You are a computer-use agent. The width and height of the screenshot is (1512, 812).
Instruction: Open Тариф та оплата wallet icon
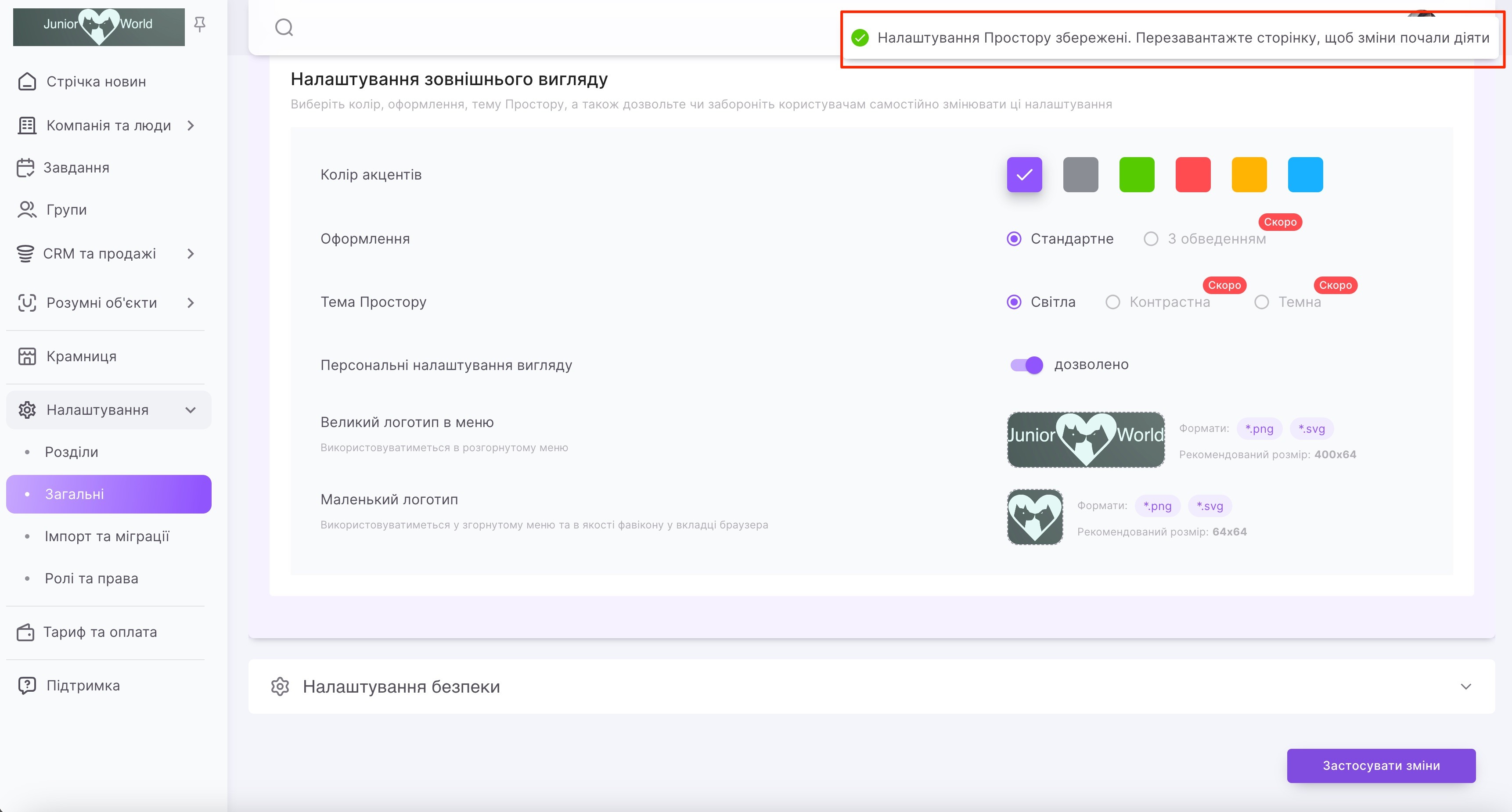coord(25,632)
